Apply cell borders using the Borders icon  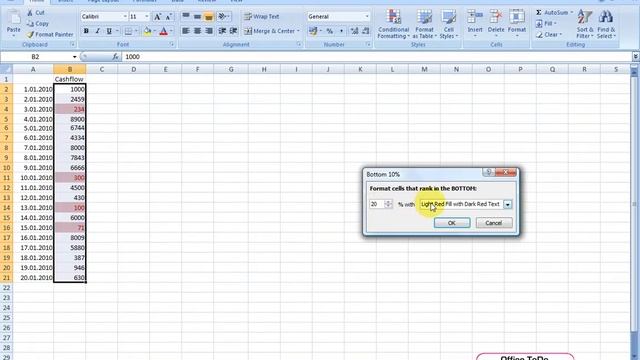[x=128, y=31]
